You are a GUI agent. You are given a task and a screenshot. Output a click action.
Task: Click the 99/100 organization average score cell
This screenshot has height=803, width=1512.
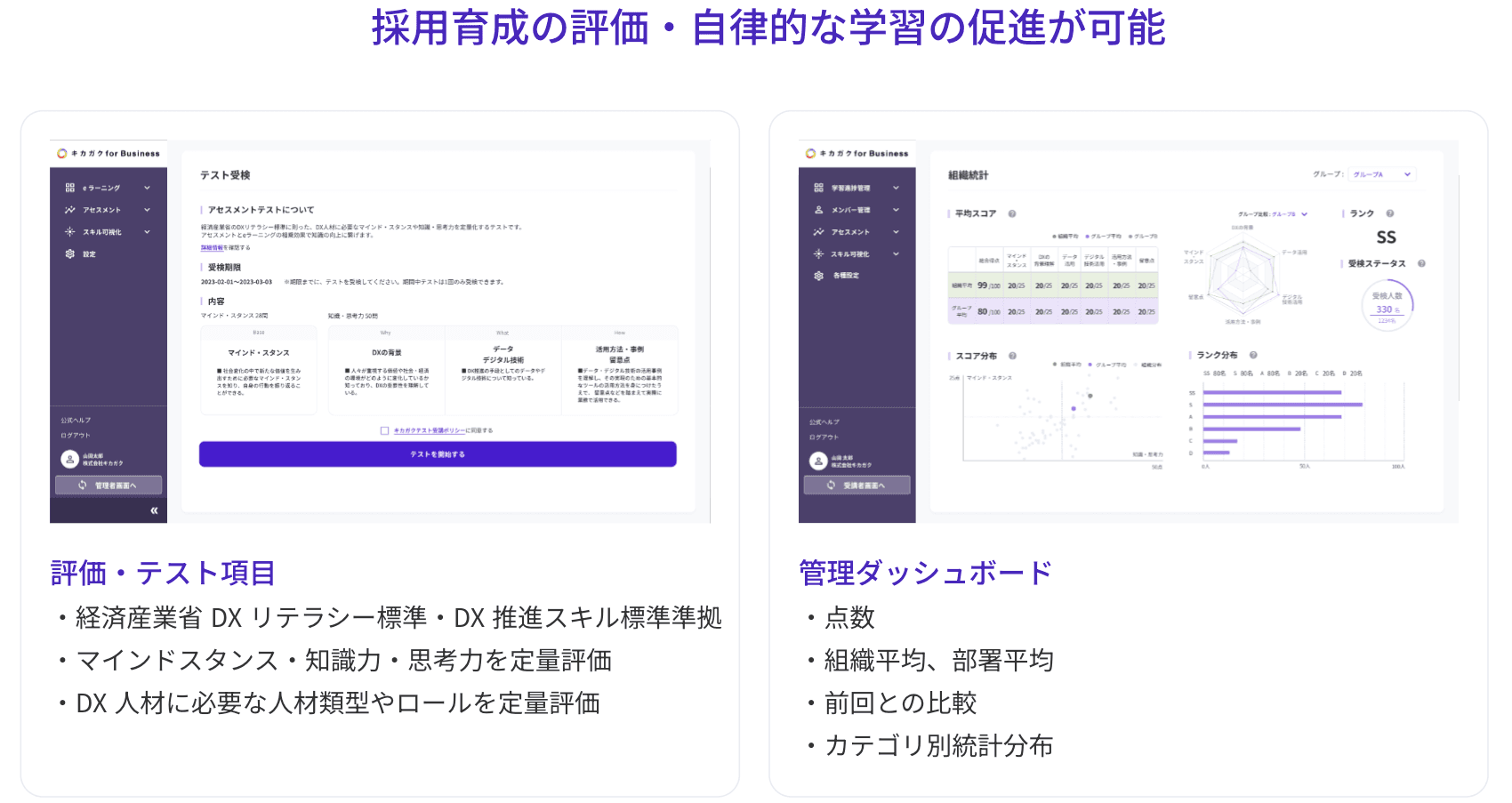988,285
